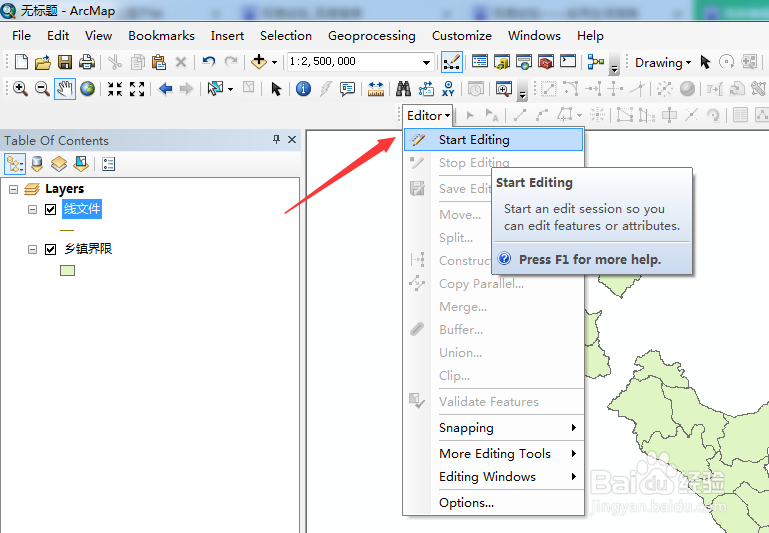Open the Windows menu

point(534,36)
